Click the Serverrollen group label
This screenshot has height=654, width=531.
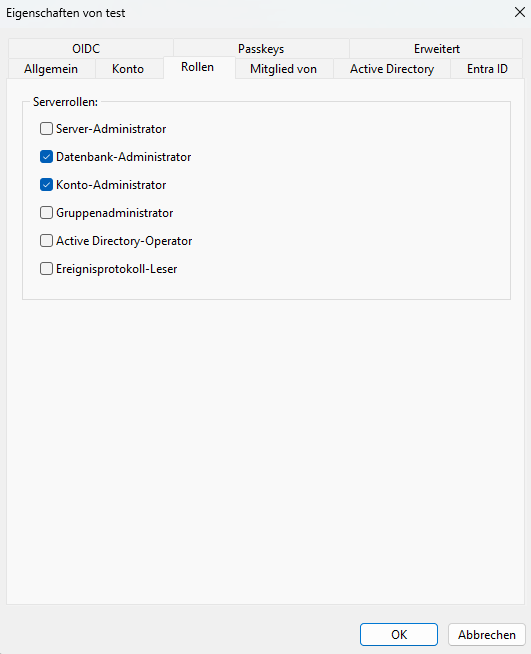65,102
